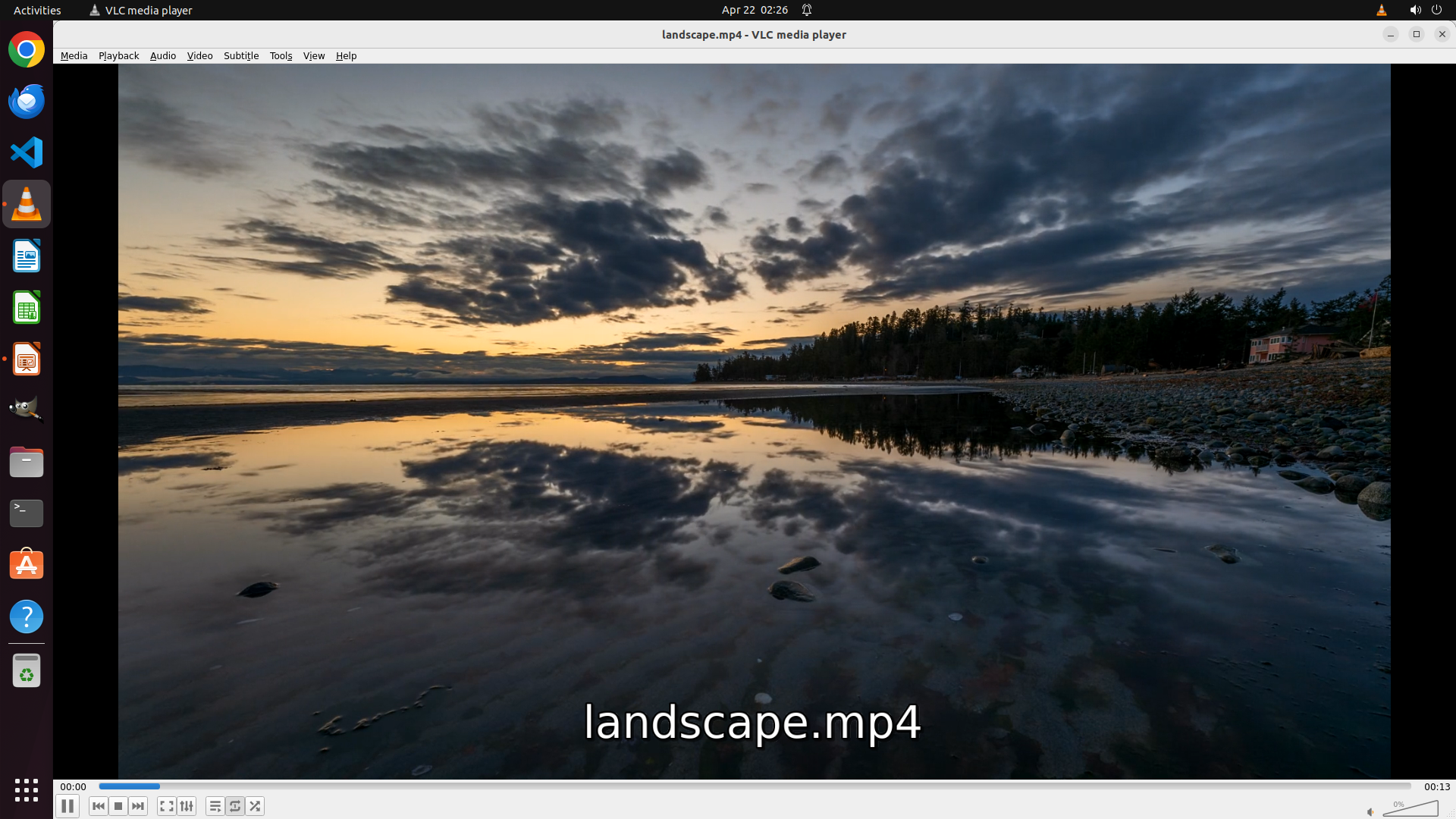Expand the Audio menu
1456x819 pixels.
coord(162,55)
